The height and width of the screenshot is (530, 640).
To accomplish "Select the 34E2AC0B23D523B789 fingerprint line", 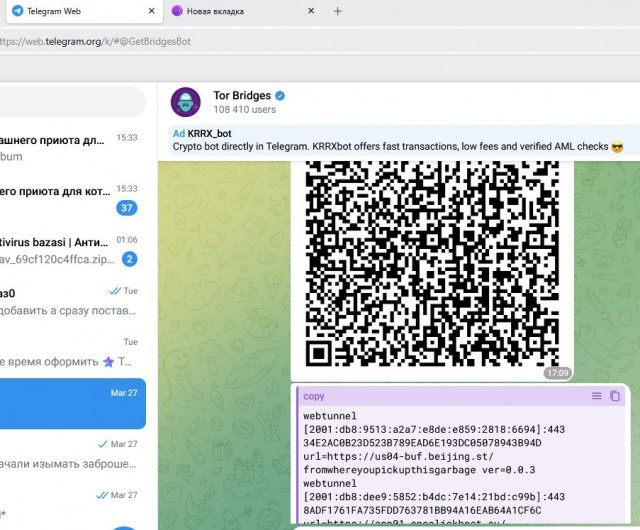I will click(x=422, y=443).
